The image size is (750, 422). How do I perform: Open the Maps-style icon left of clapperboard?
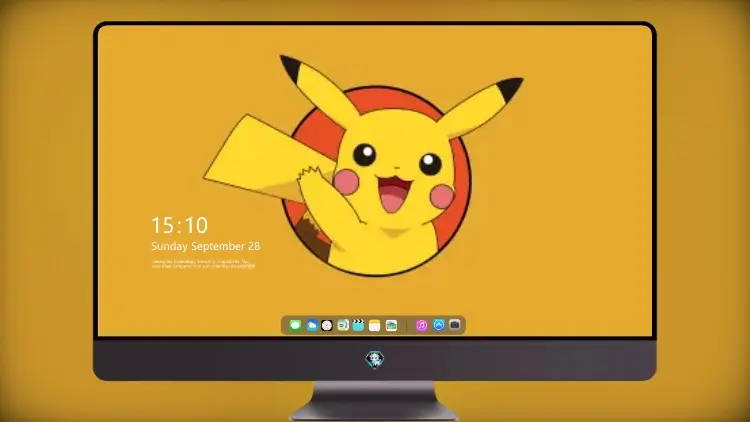tap(343, 325)
